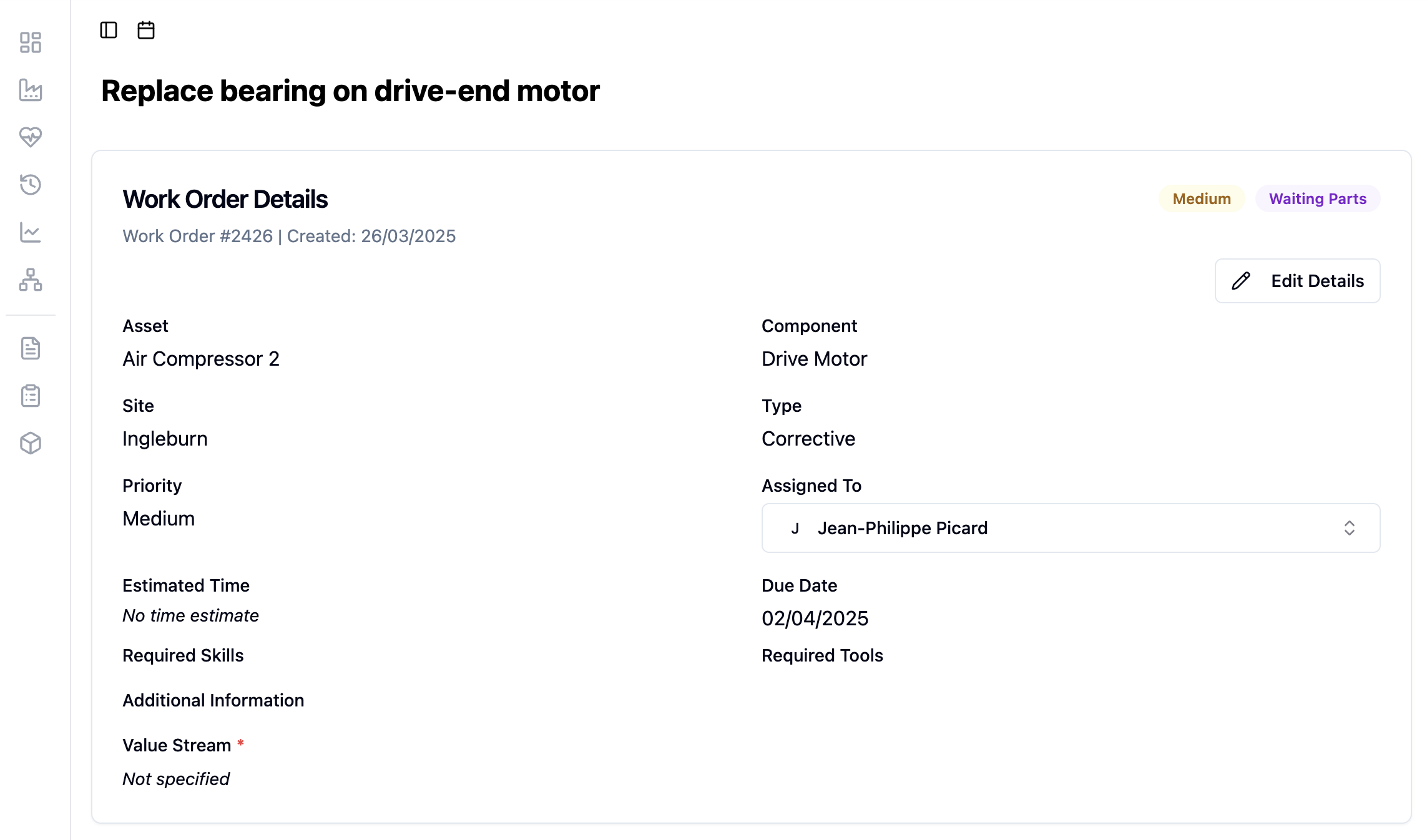Open the Assigned To dropdown
The width and height of the screenshot is (1427, 840).
[1070, 528]
